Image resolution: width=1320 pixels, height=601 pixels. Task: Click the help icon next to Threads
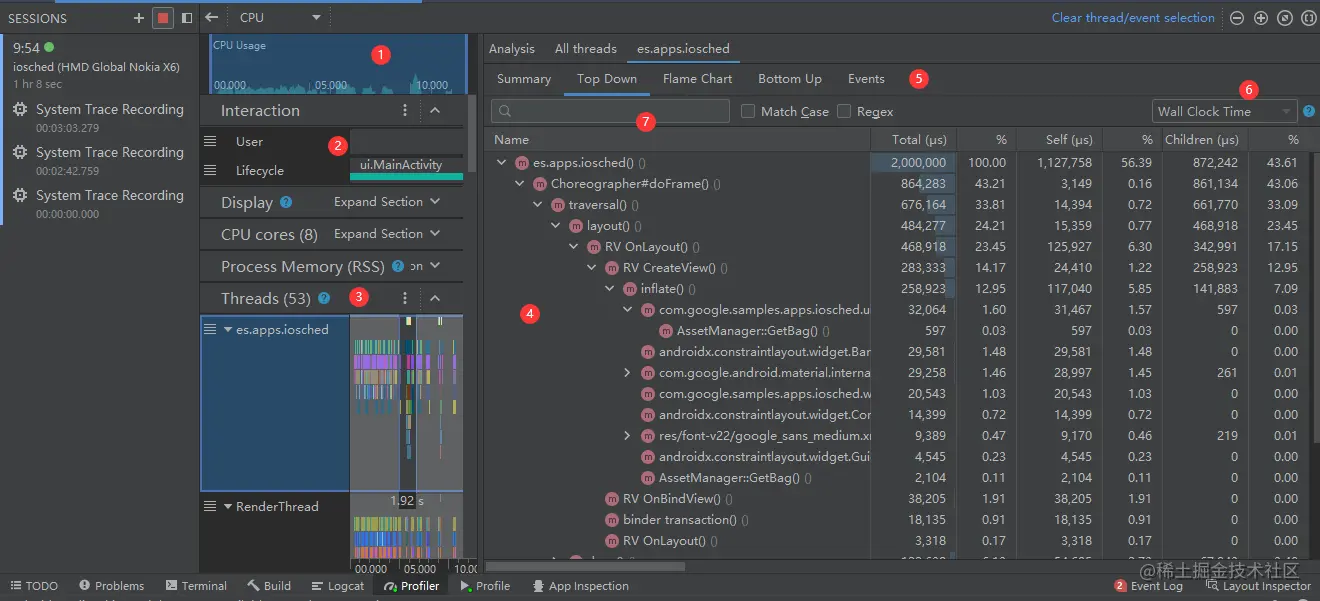(x=323, y=298)
